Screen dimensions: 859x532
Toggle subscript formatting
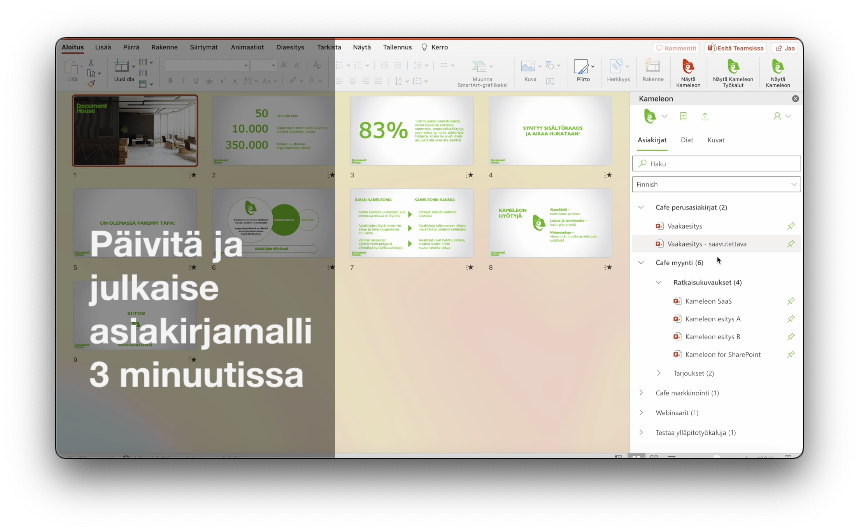pyautogui.click(x=235, y=81)
